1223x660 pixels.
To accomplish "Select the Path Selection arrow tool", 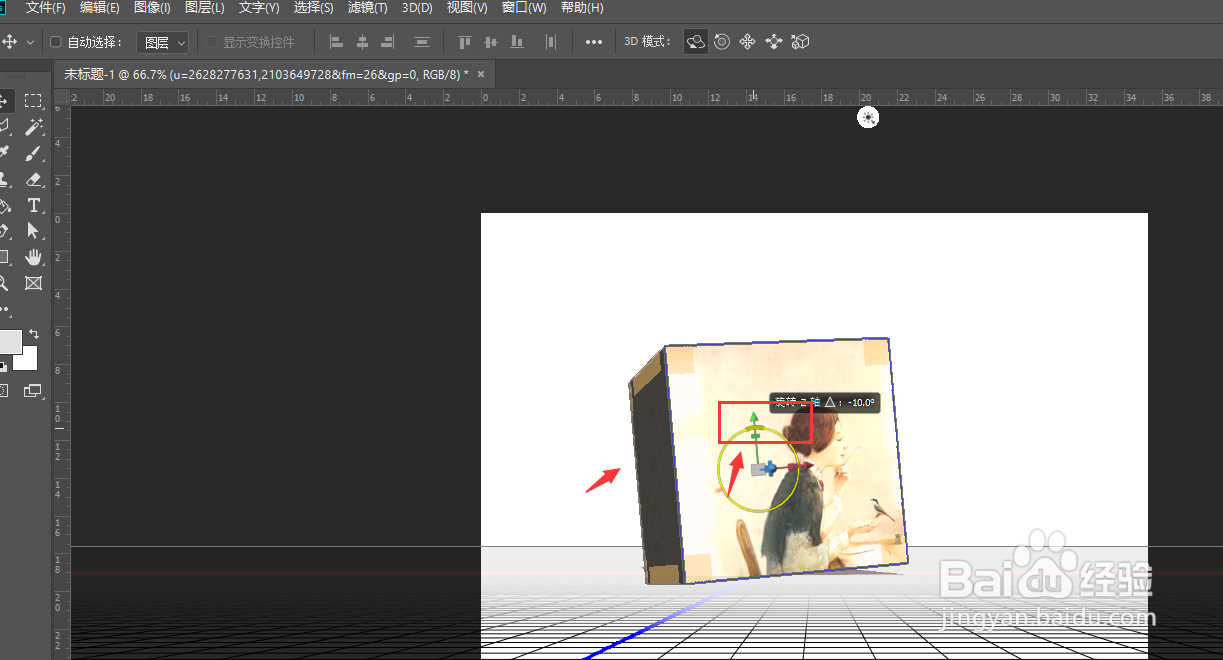I will (33, 231).
